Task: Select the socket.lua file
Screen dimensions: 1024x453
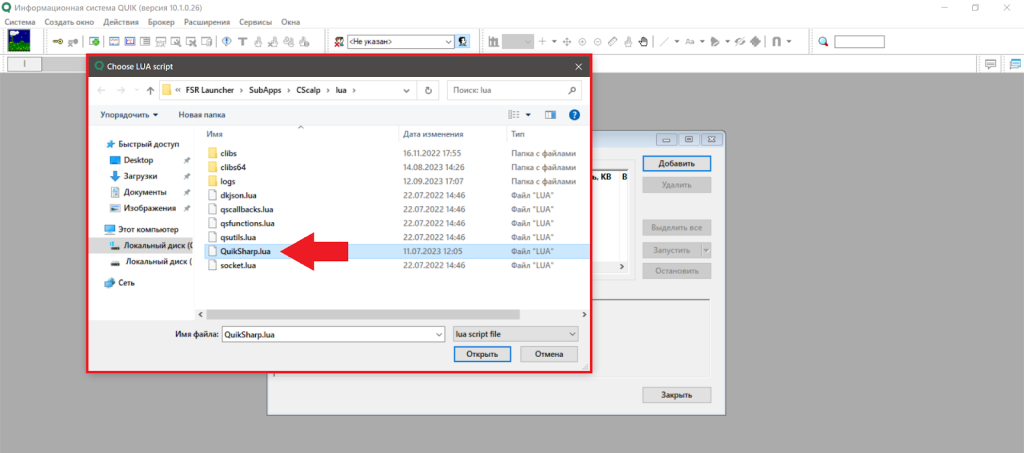Action: click(238, 266)
